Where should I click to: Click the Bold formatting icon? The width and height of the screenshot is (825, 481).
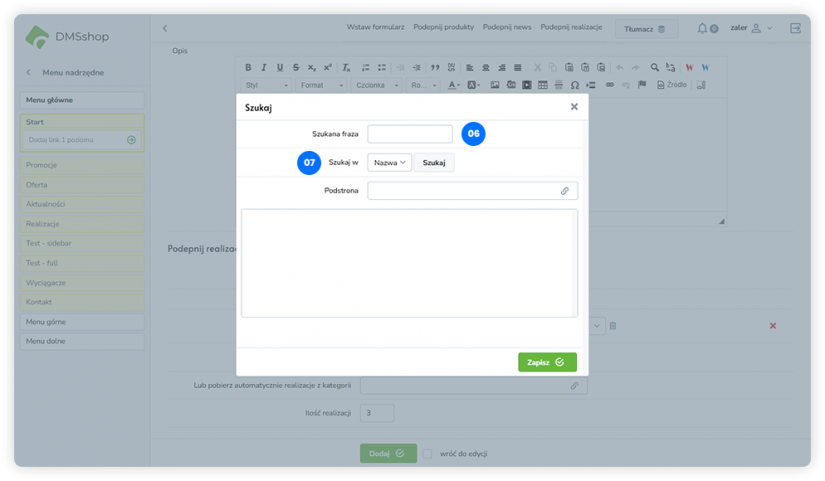(250, 68)
